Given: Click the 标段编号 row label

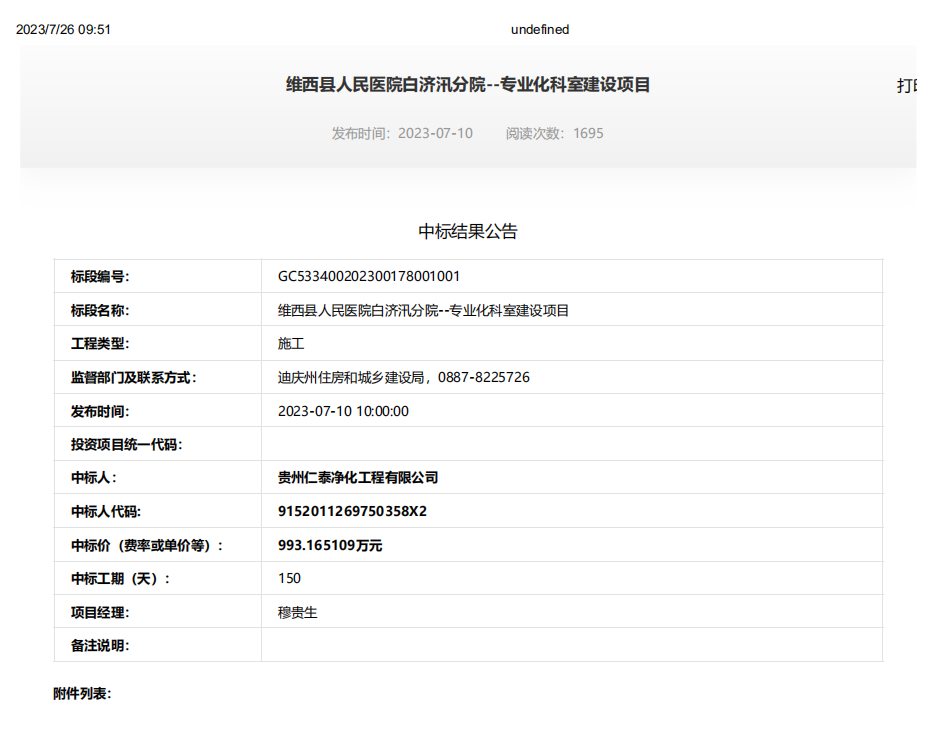Looking at the screenshot, I should pos(100,277).
